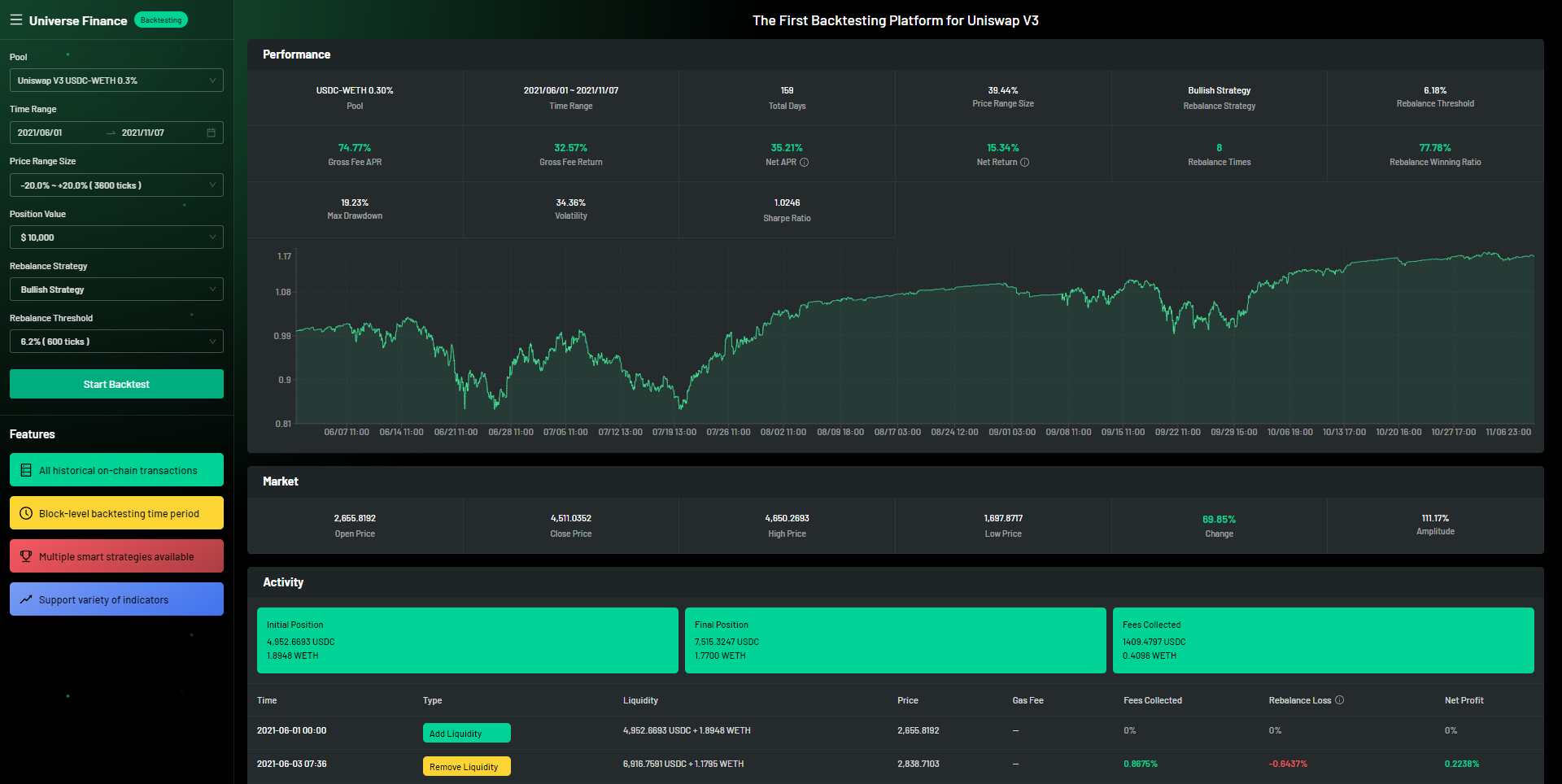This screenshot has width=1562, height=784.
Task: Click the 111.17% Amplitude value
Action: point(1435,518)
